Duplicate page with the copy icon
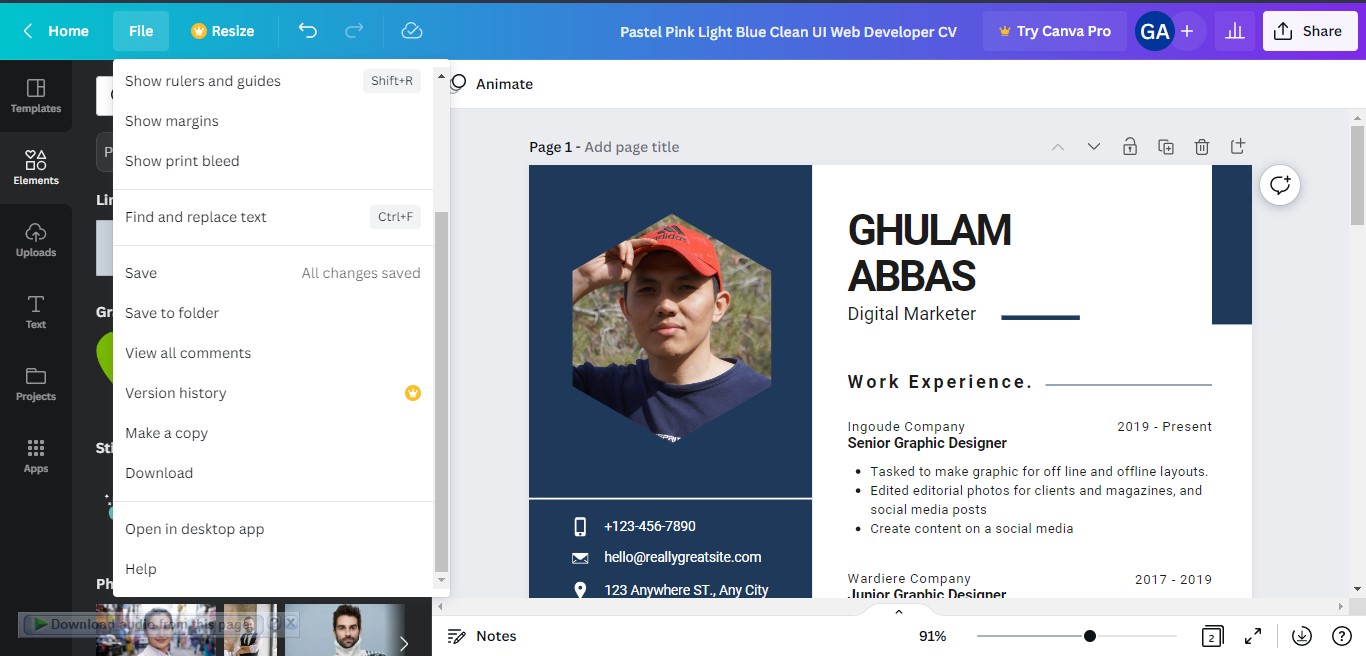 pos(1166,147)
